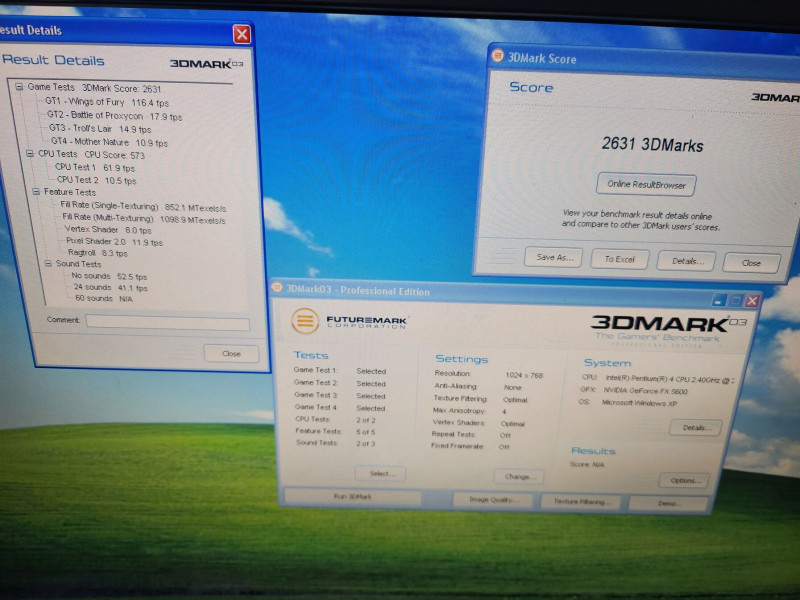Viewport: 800px width, 600px height.
Task: Click Close in 3DMark Score window
Action: coord(751,263)
